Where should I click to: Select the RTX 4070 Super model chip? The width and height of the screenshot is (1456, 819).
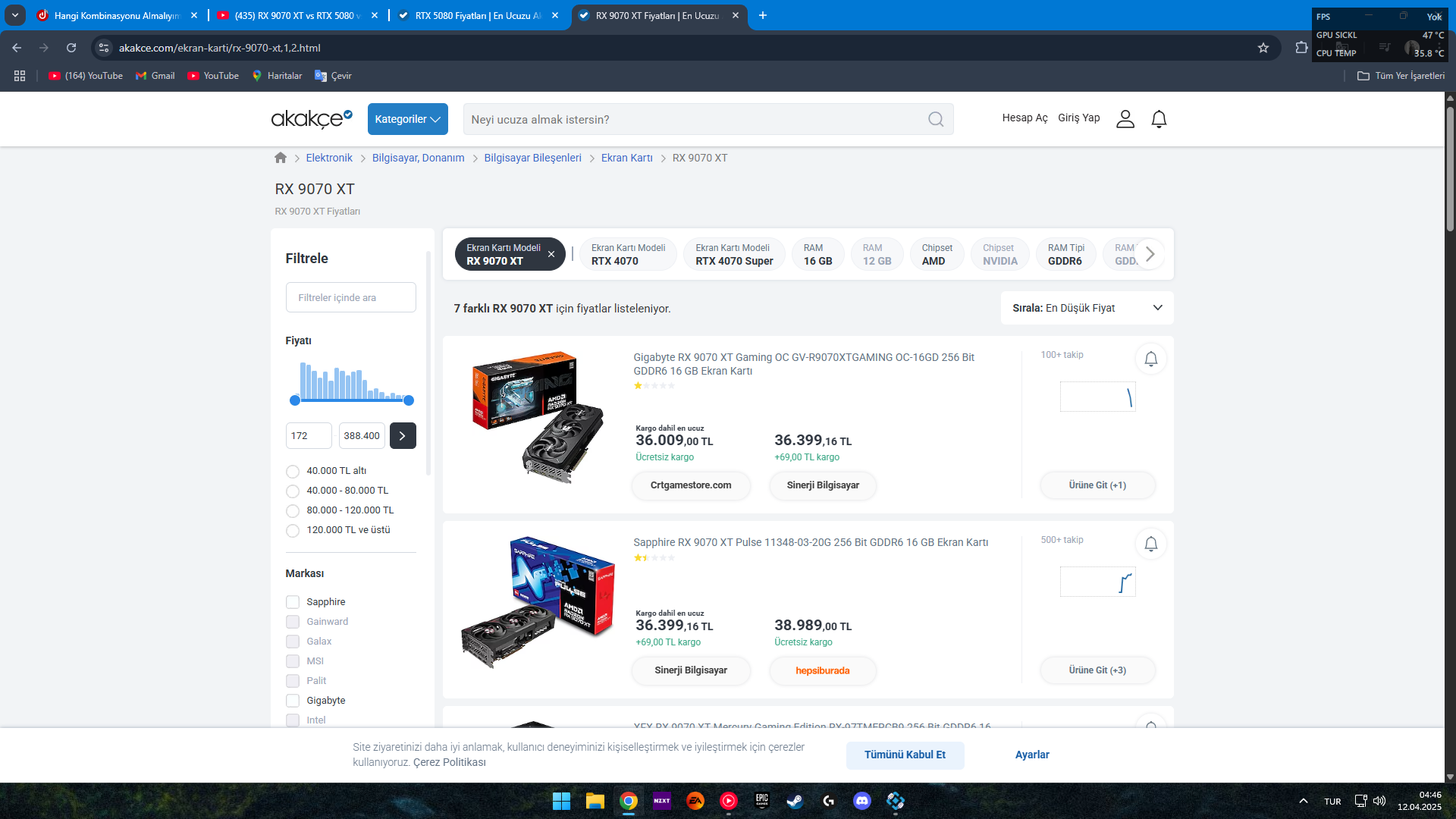(733, 255)
